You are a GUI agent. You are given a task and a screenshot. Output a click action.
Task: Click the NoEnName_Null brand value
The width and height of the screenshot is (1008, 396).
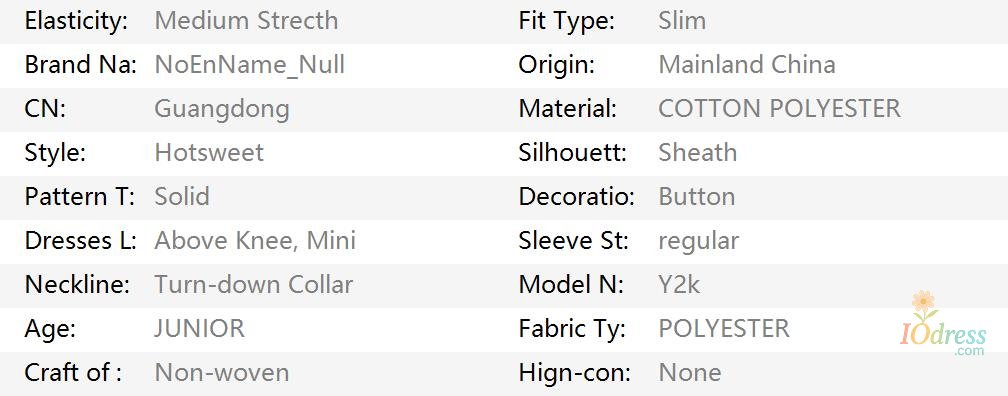tap(250, 65)
